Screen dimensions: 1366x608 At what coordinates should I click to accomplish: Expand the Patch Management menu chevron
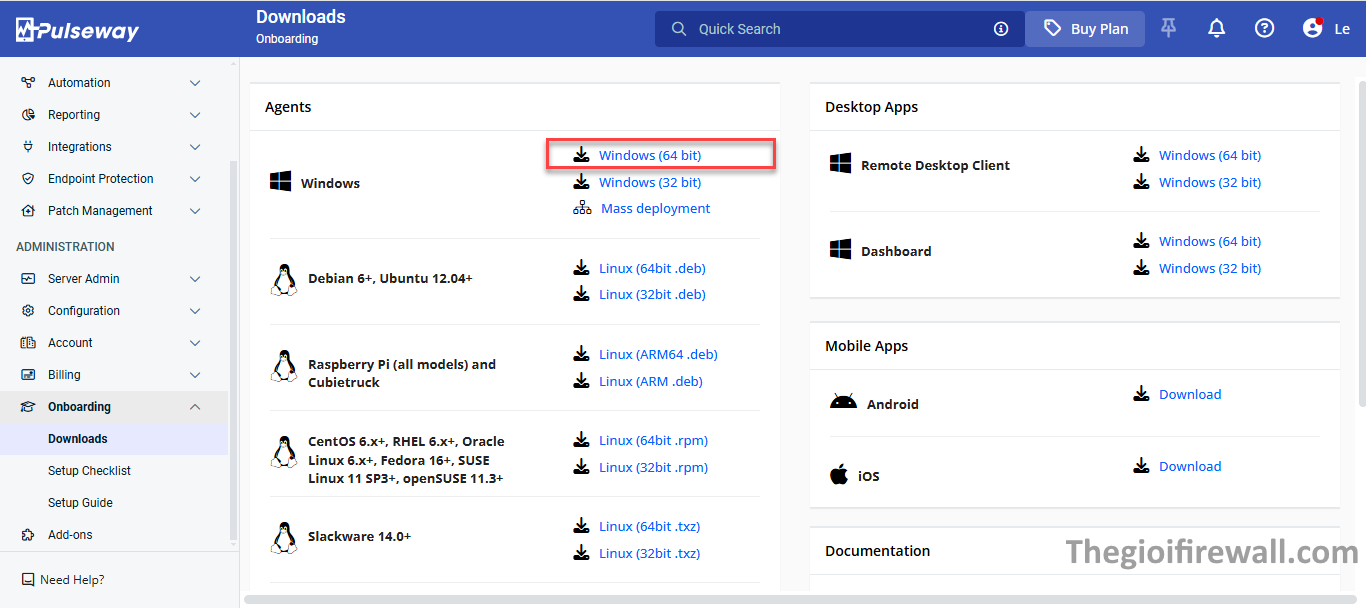click(x=195, y=211)
